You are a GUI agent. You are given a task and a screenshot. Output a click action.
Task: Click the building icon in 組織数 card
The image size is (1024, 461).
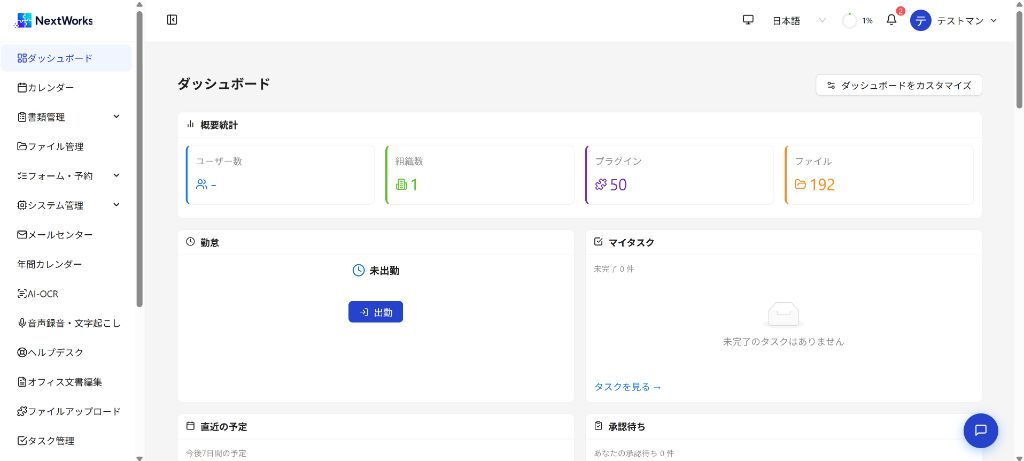[x=402, y=185]
